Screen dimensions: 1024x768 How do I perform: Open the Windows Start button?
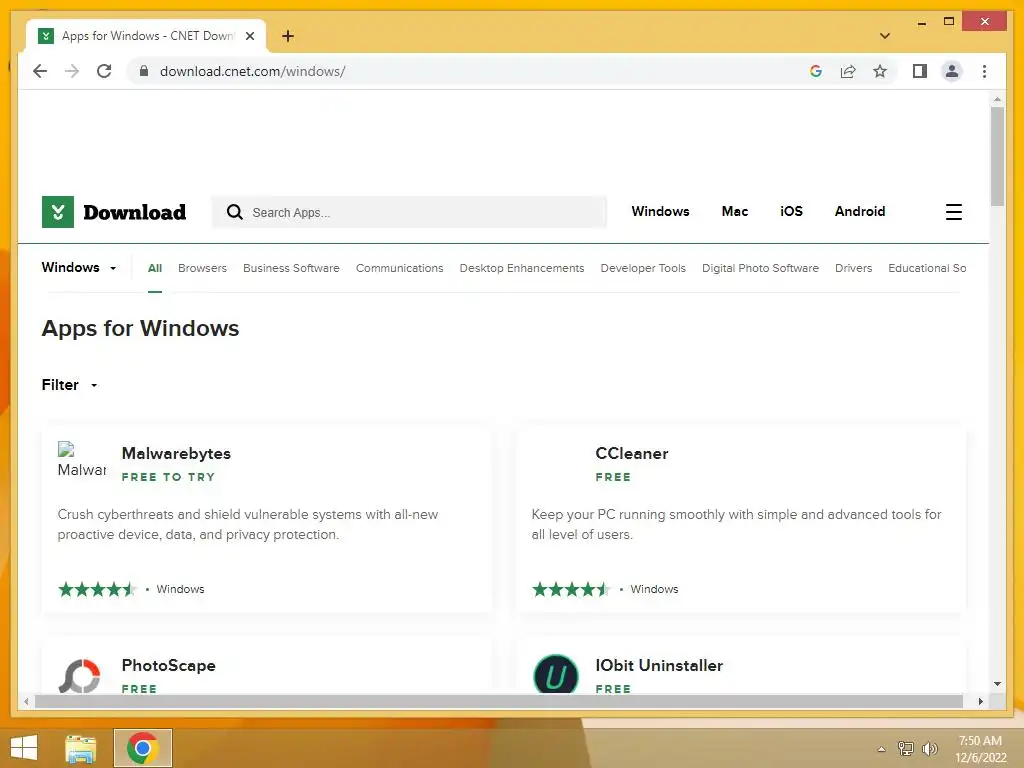point(24,748)
